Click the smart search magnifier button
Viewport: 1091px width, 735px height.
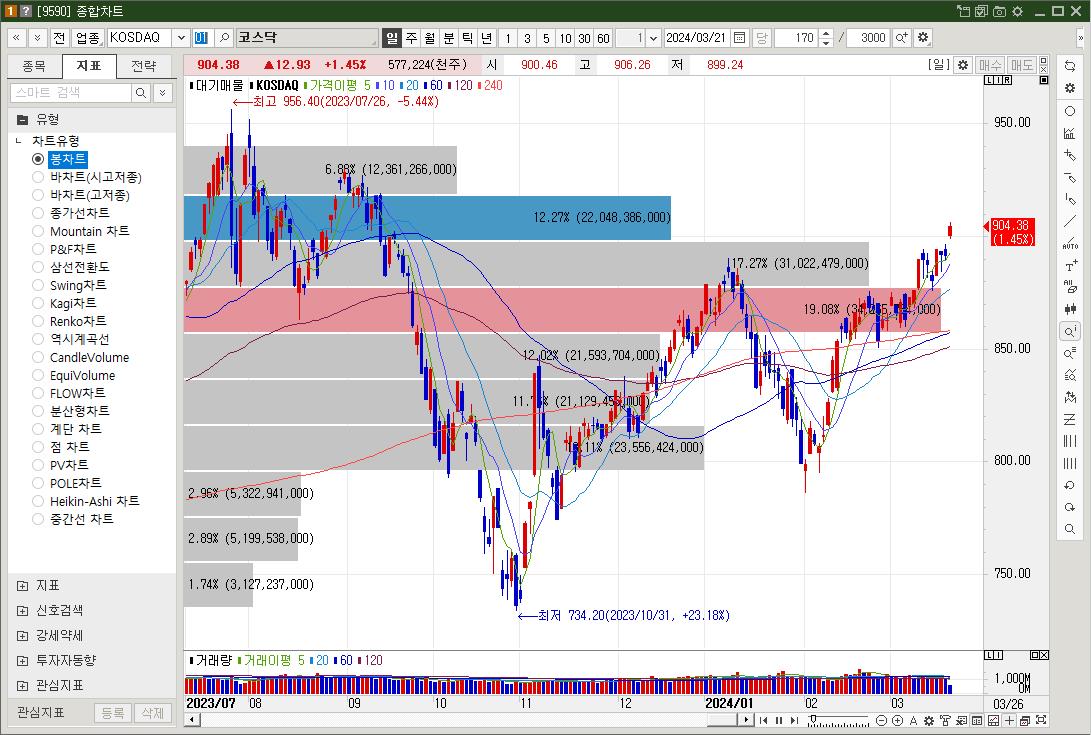(x=141, y=93)
